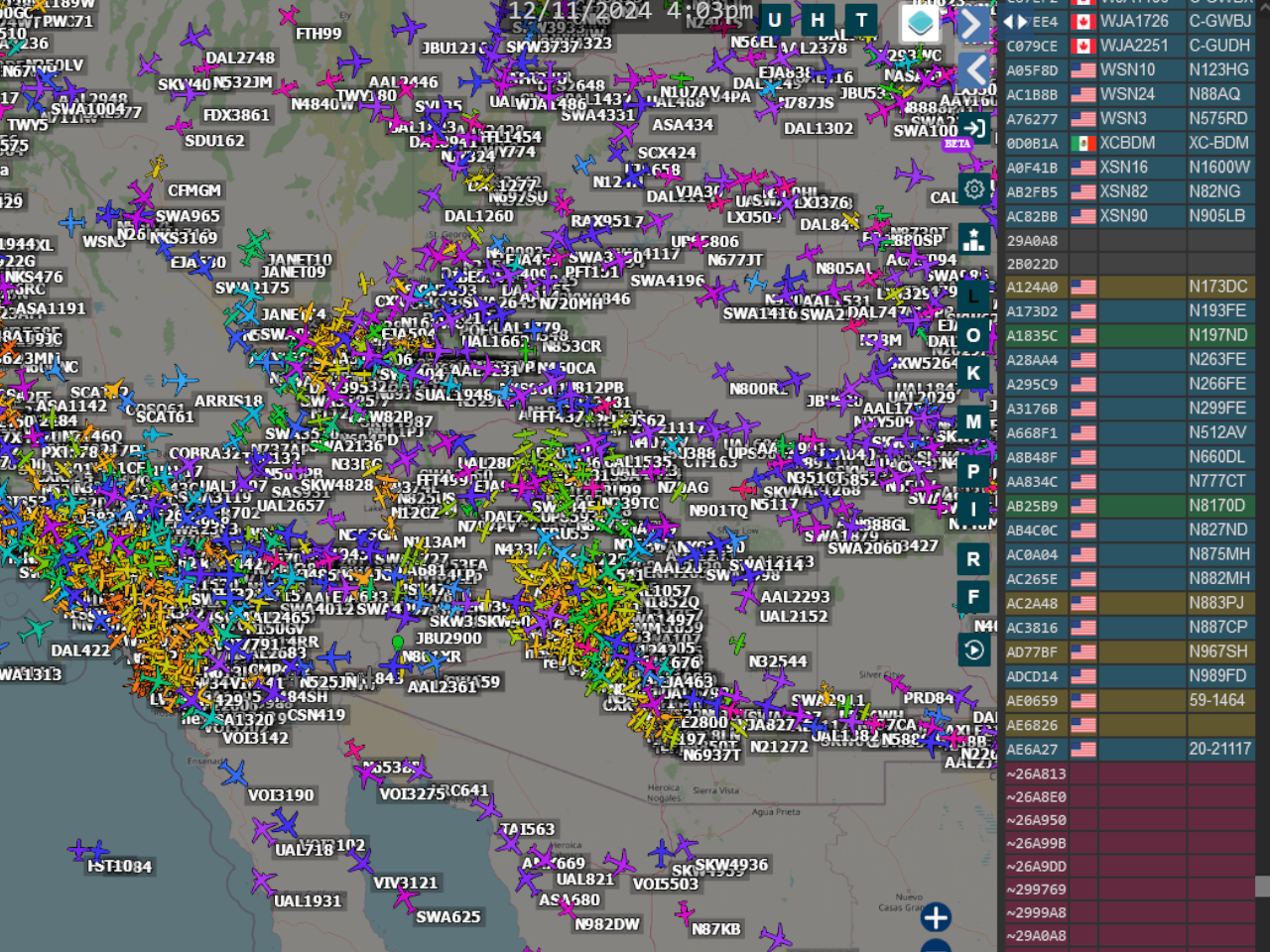Screen dimensions: 1270x952
Task: Click the sidebar width toggle arrows
Action: 1016,22
